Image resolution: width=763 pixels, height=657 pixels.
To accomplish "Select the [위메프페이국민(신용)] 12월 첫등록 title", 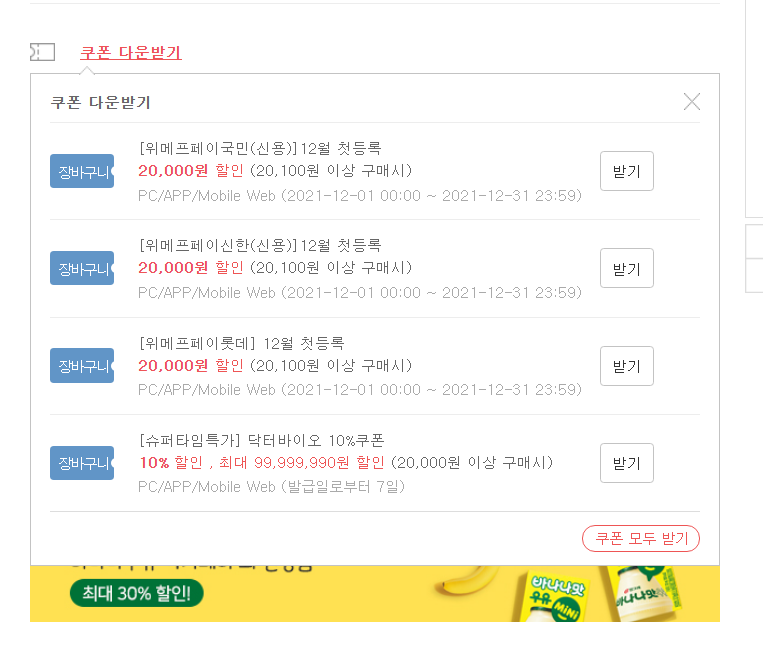I will tap(260, 148).
